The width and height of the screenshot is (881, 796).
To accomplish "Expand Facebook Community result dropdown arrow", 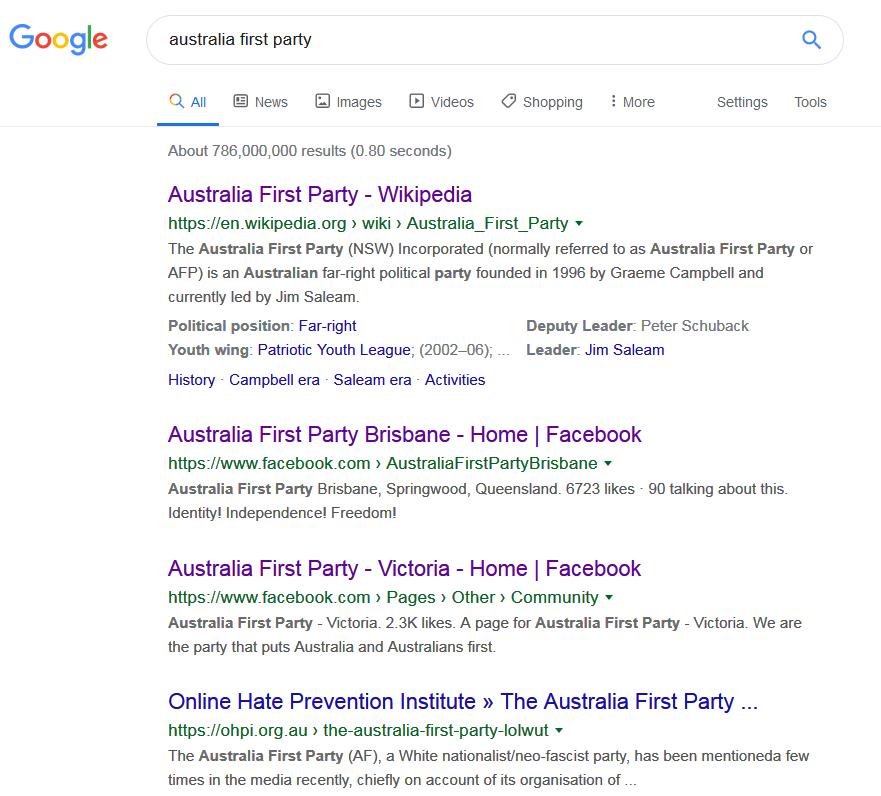I will (609, 598).
